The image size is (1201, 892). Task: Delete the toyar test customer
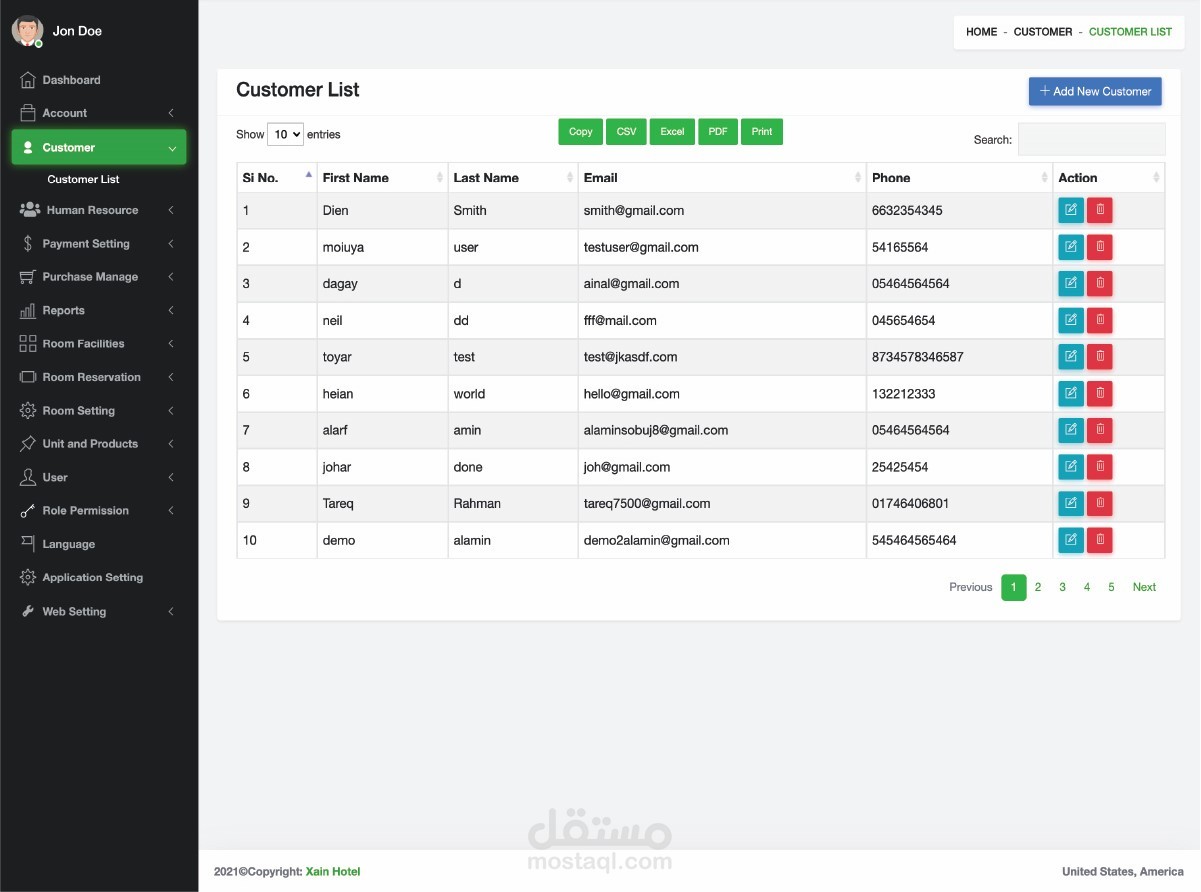click(x=1100, y=357)
